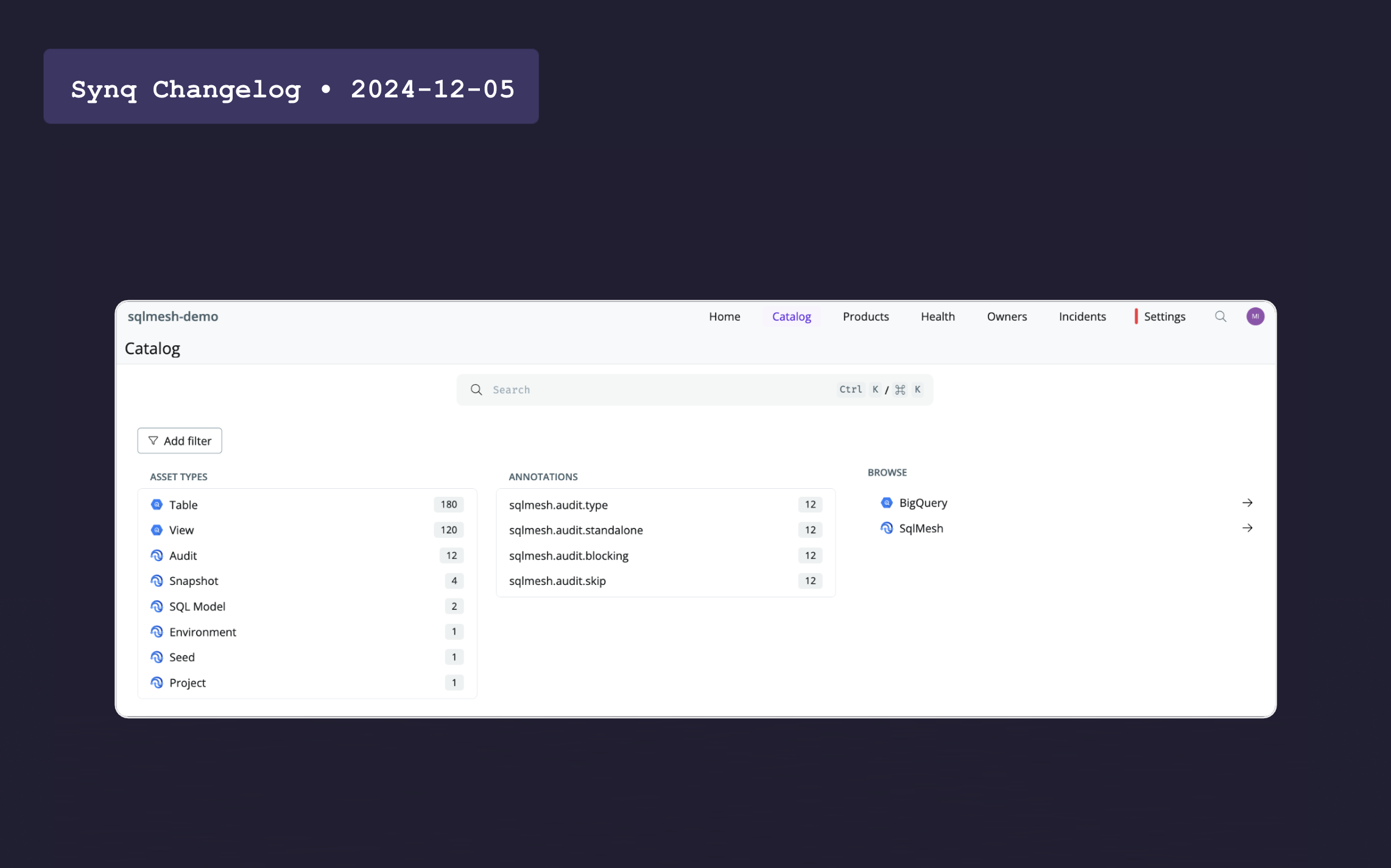Screen dimensions: 1391x868
Task: Click the 12 badge for sqlmesh.audit.type
Action: pyautogui.click(x=810, y=505)
